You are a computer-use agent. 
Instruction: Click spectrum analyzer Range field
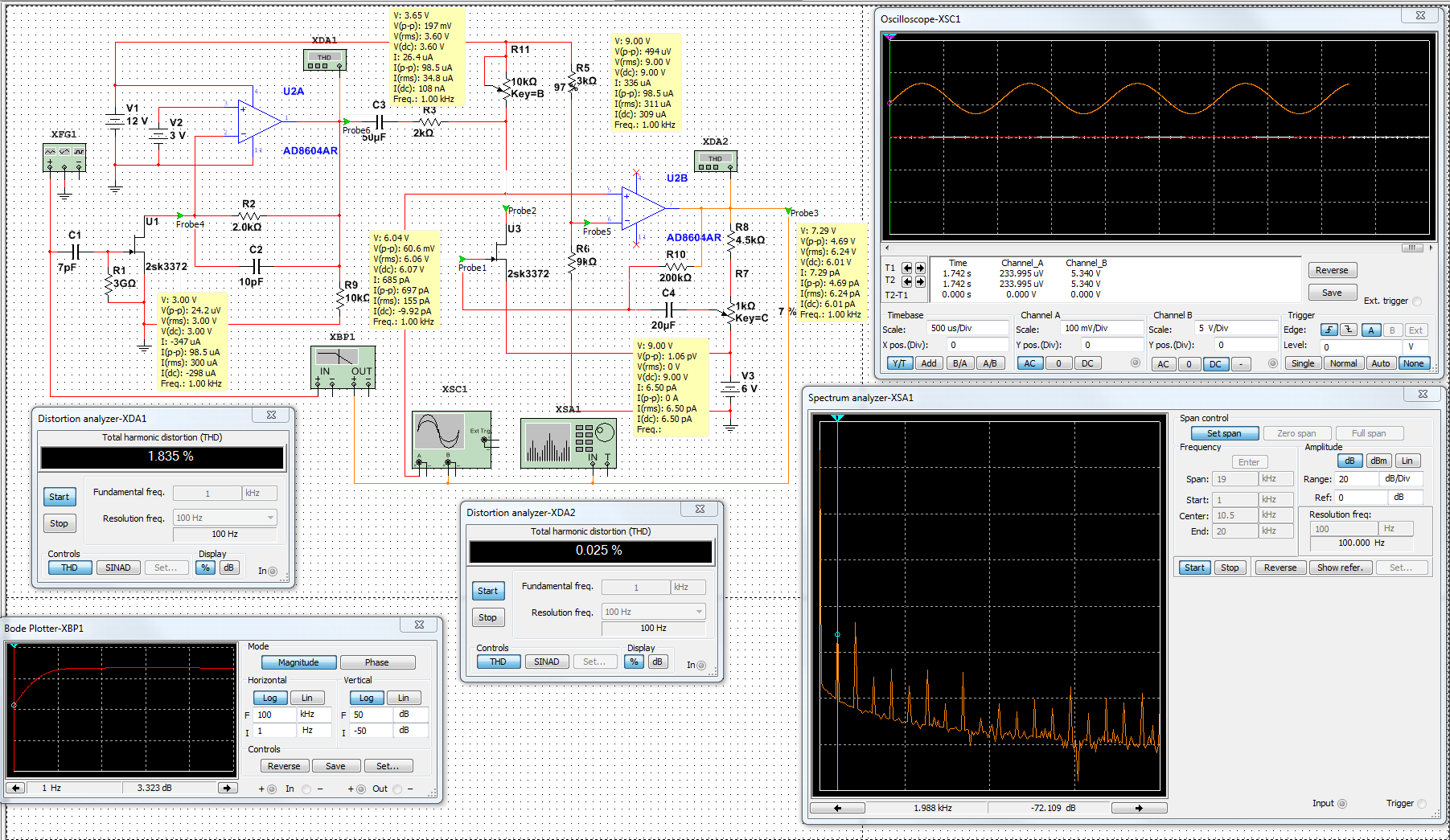pyautogui.click(x=1358, y=479)
